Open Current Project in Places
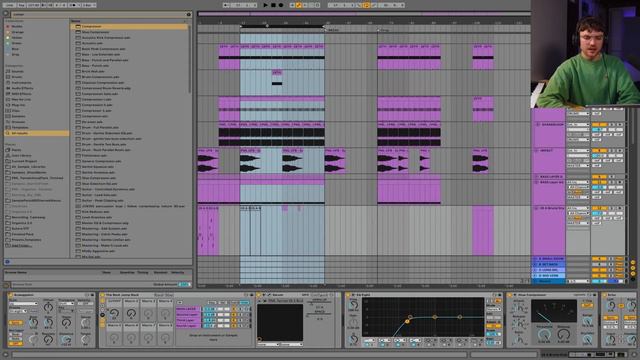 click(x=24, y=161)
